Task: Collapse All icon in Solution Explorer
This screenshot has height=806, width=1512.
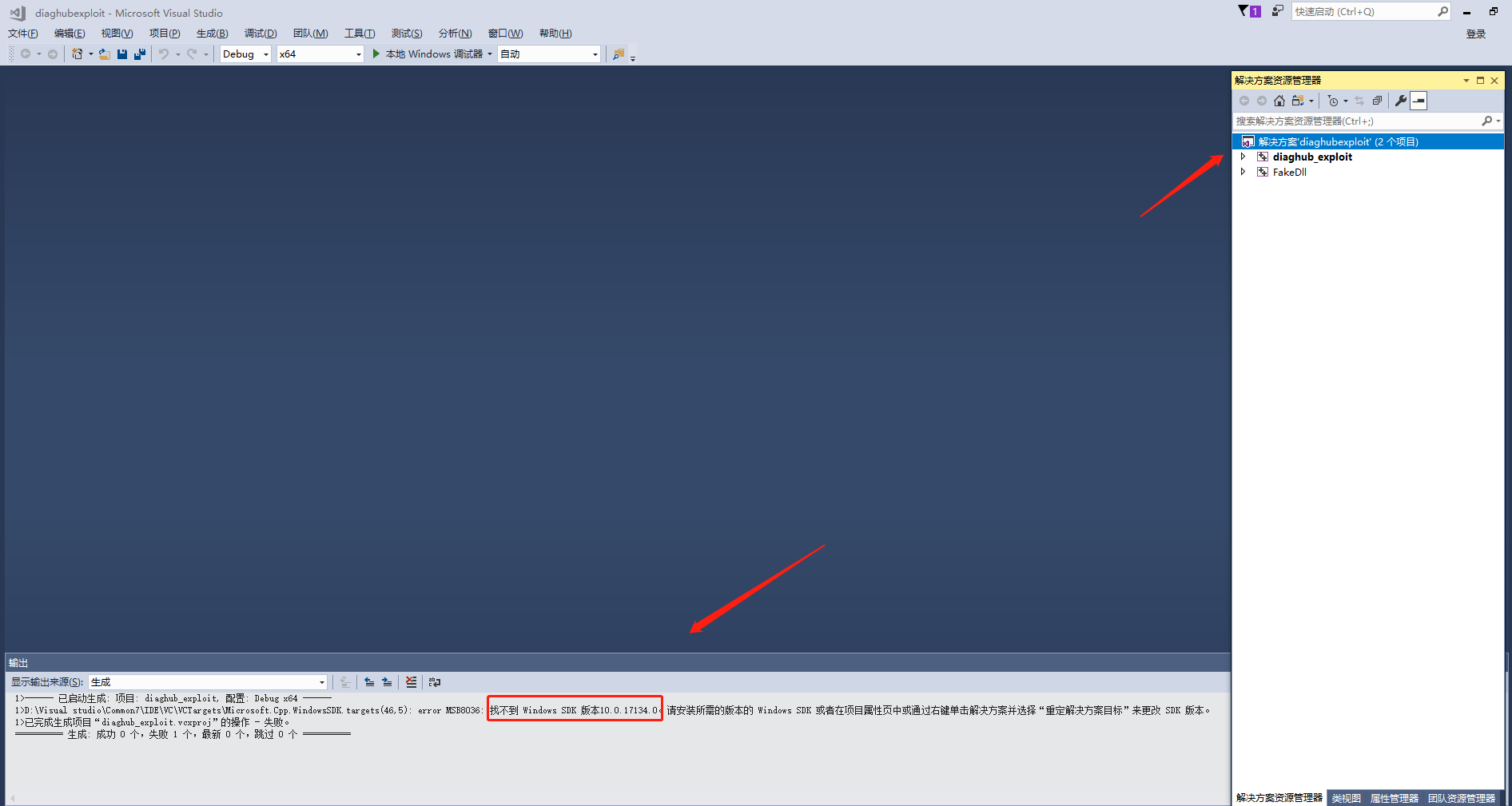Action: 1377,101
